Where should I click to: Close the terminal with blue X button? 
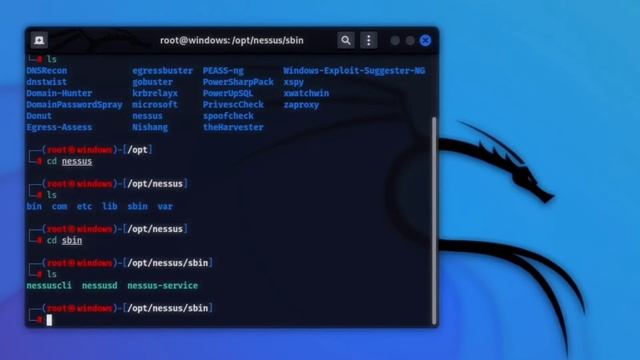[x=425, y=40]
